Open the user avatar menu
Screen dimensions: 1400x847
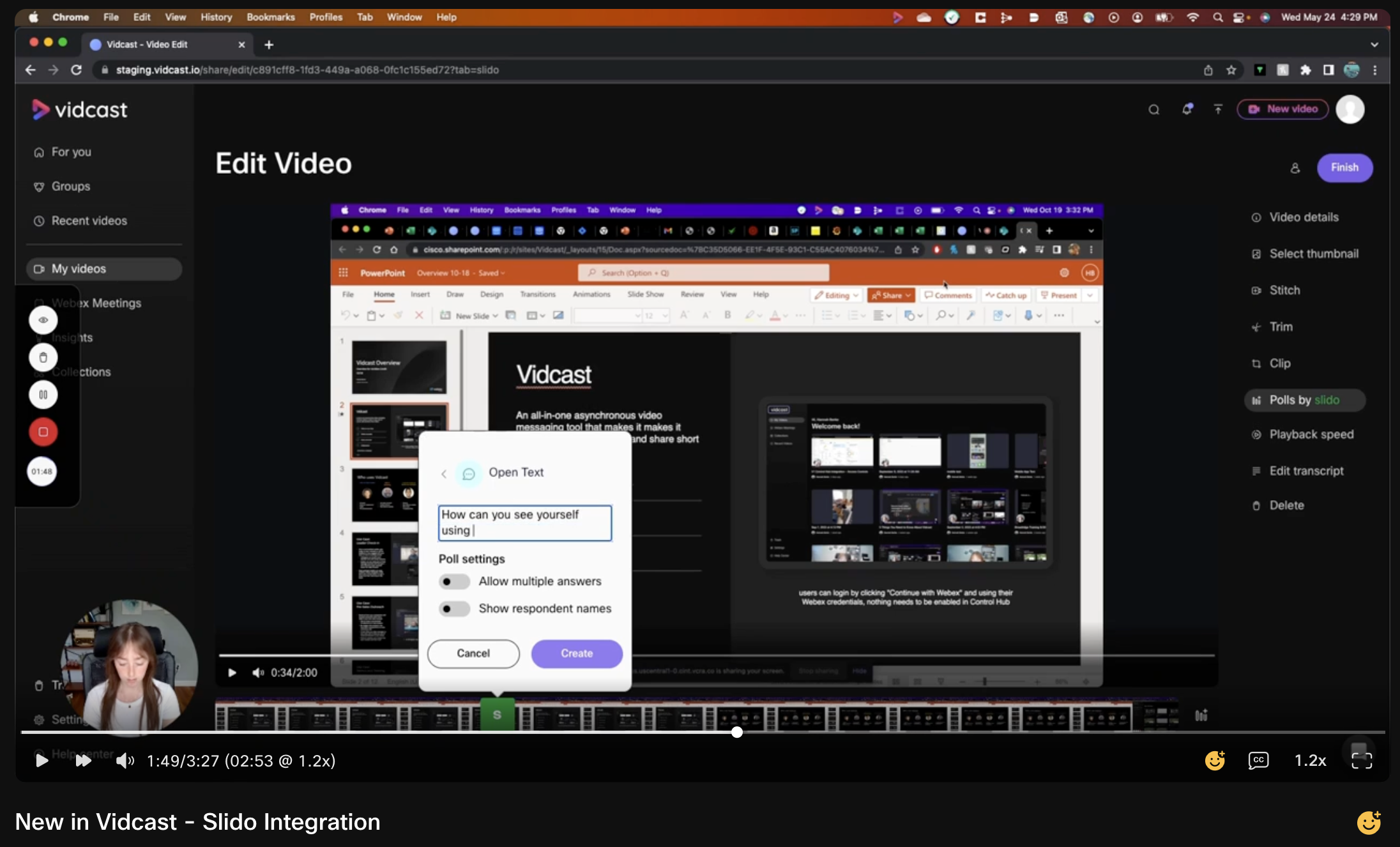pyautogui.click(x=1350, y=109)
